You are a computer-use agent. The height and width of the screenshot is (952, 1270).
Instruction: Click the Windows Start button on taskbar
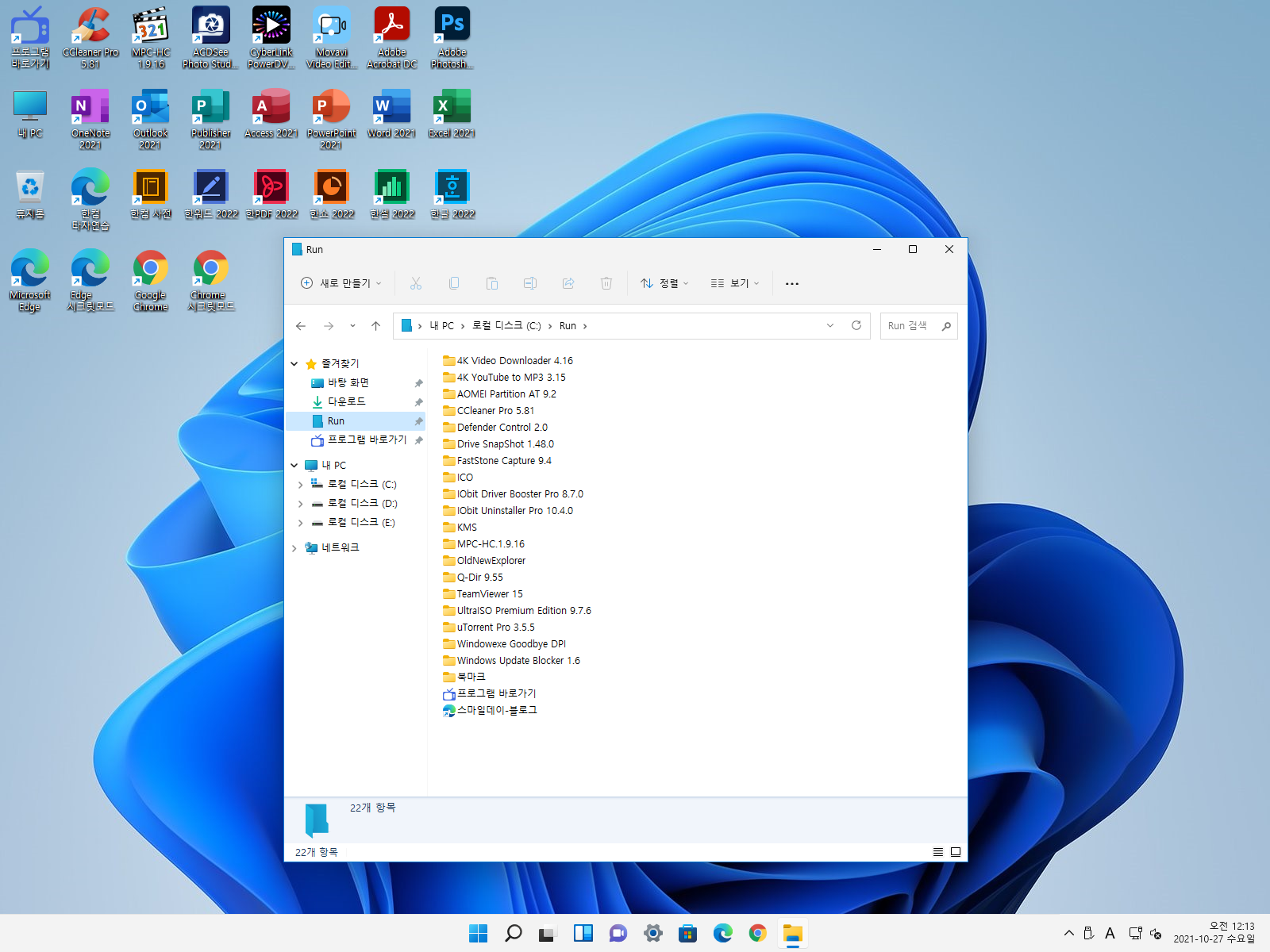[479, 934]
